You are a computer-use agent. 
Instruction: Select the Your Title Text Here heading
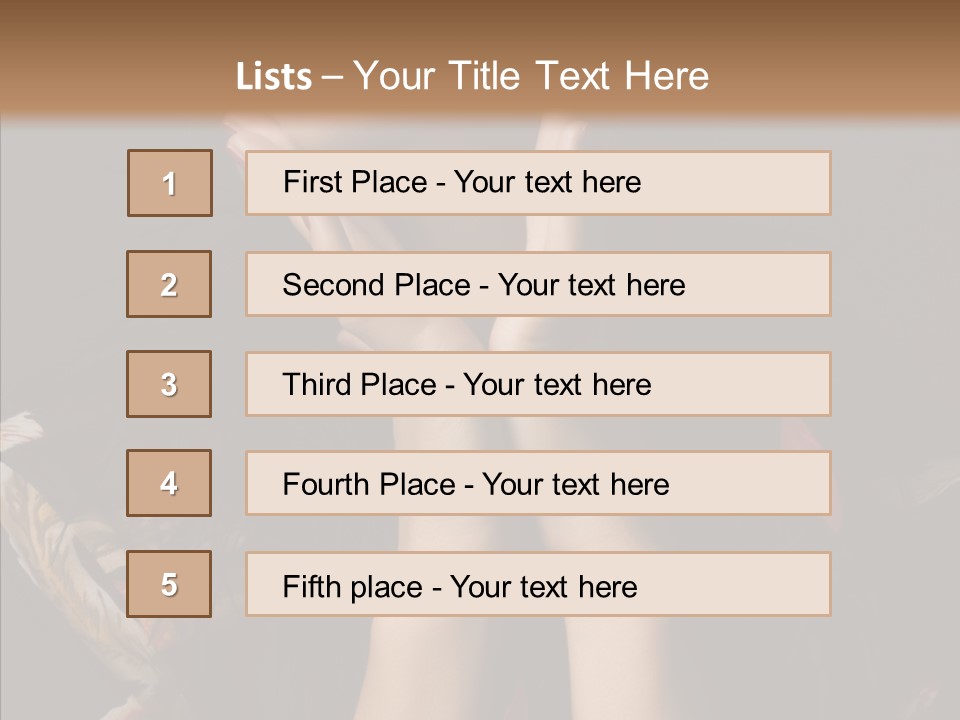(x=531, y=76)
